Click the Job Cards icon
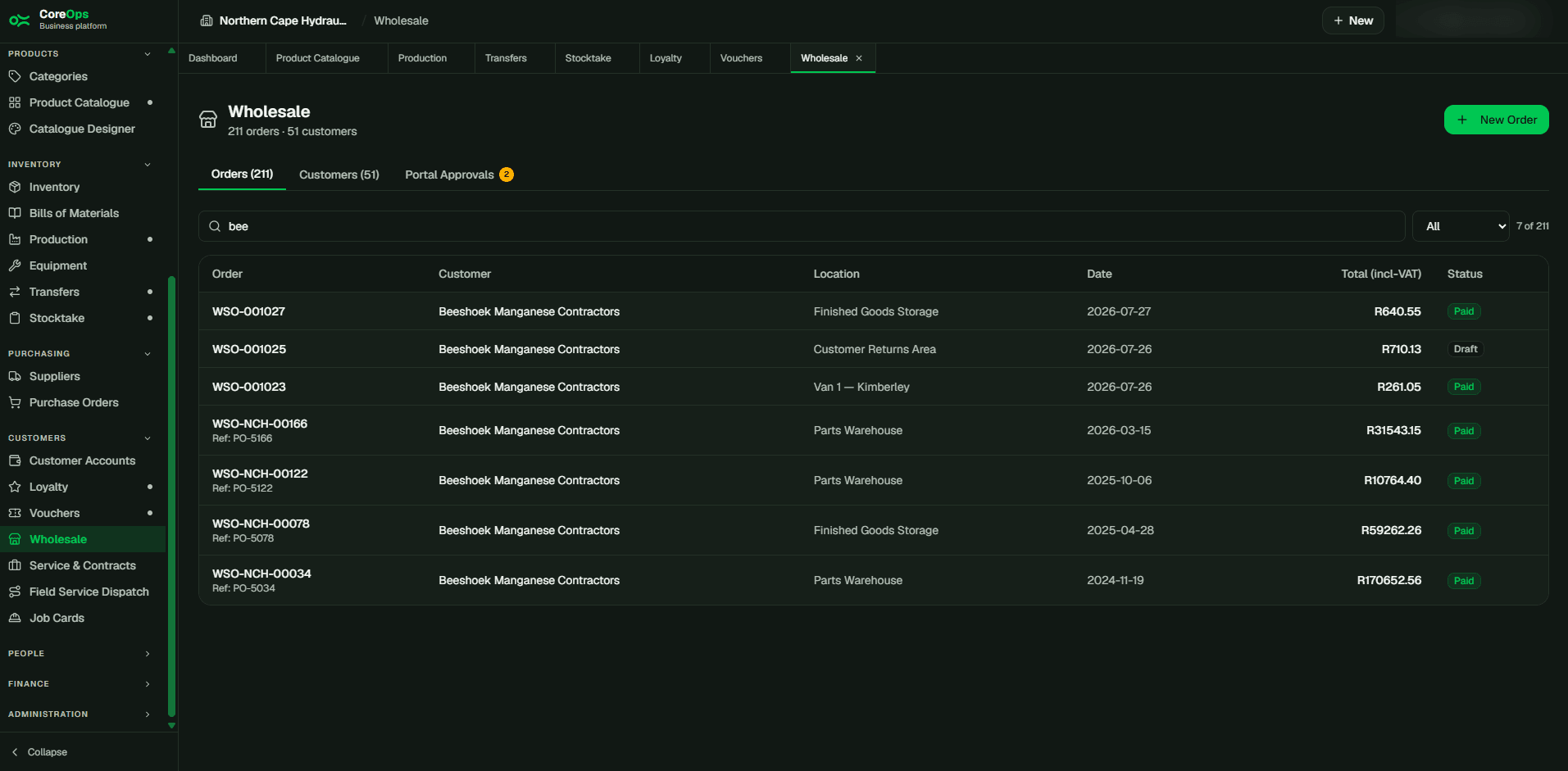The width and height of the screenshot is (1568, 771). coord(15,618)
